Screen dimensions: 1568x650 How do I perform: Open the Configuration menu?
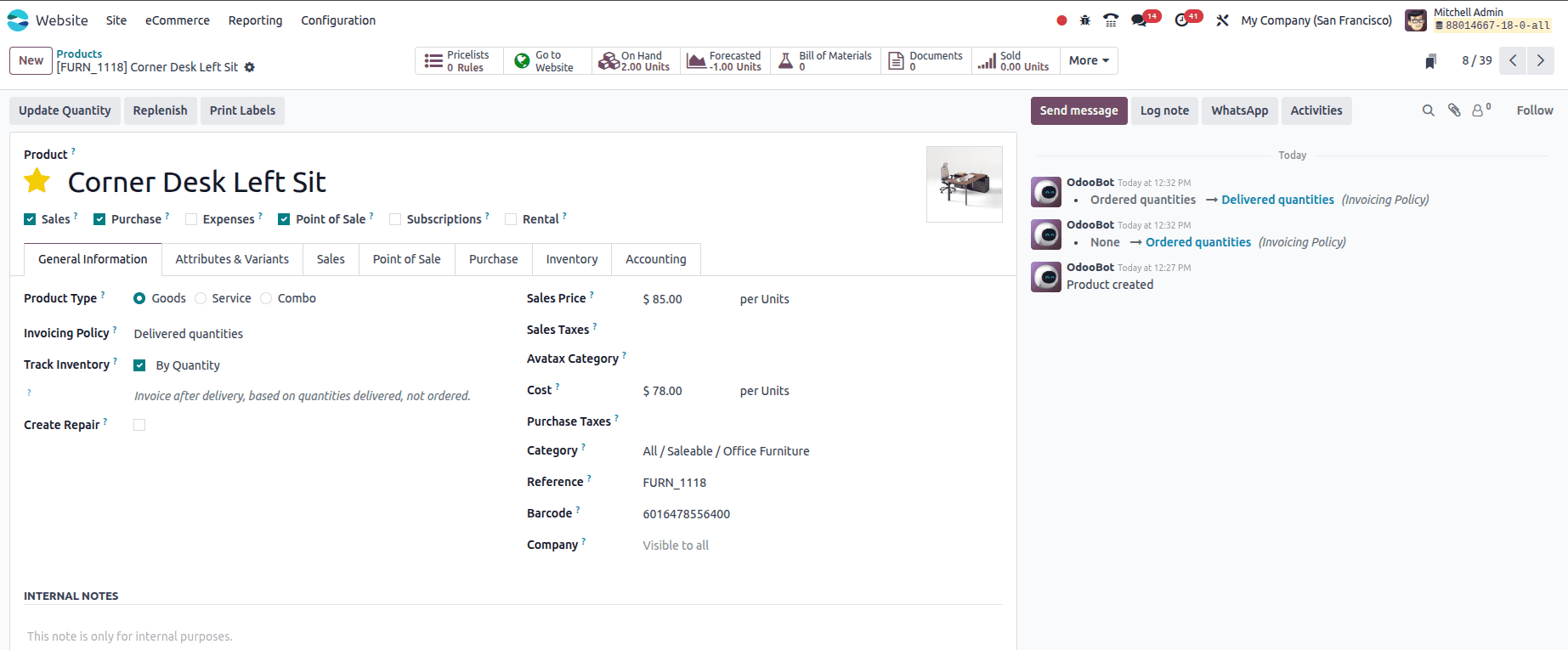click(338, 20)
